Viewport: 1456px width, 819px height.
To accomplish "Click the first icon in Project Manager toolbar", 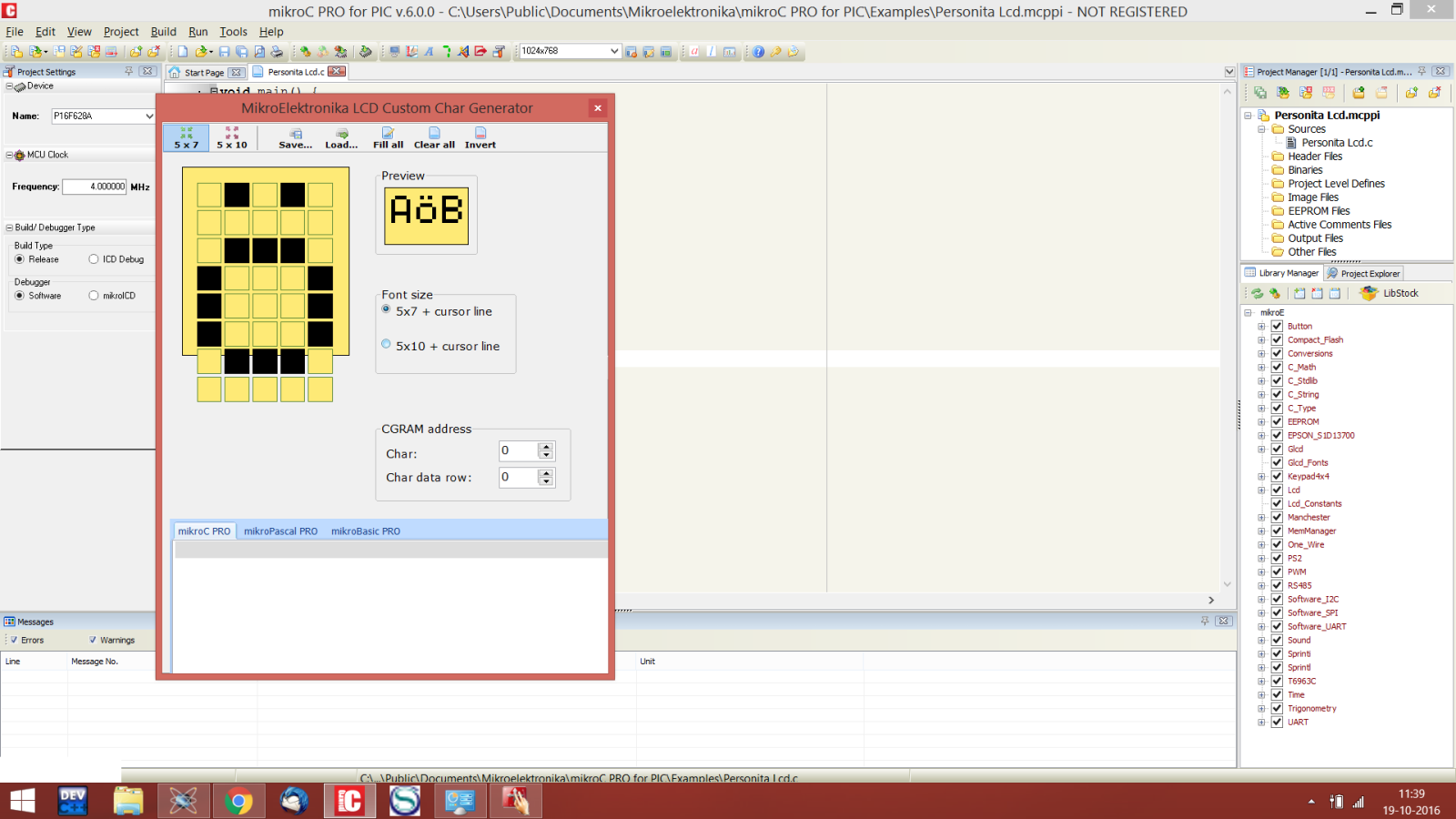I will (1260, 93).
